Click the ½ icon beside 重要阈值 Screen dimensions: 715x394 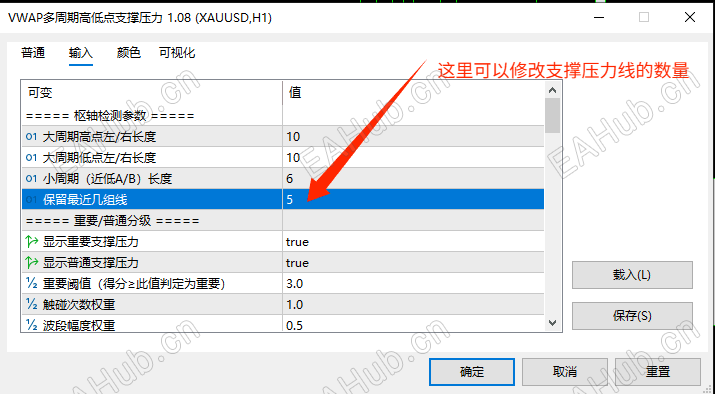click(x=31, y=283)
